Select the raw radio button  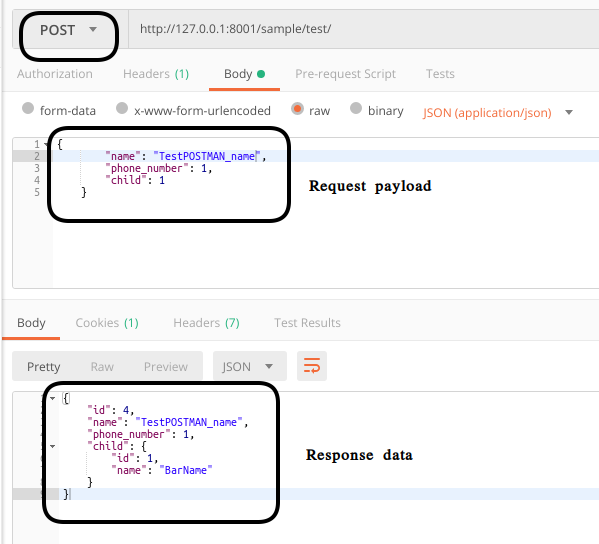[x=297, y=109]
